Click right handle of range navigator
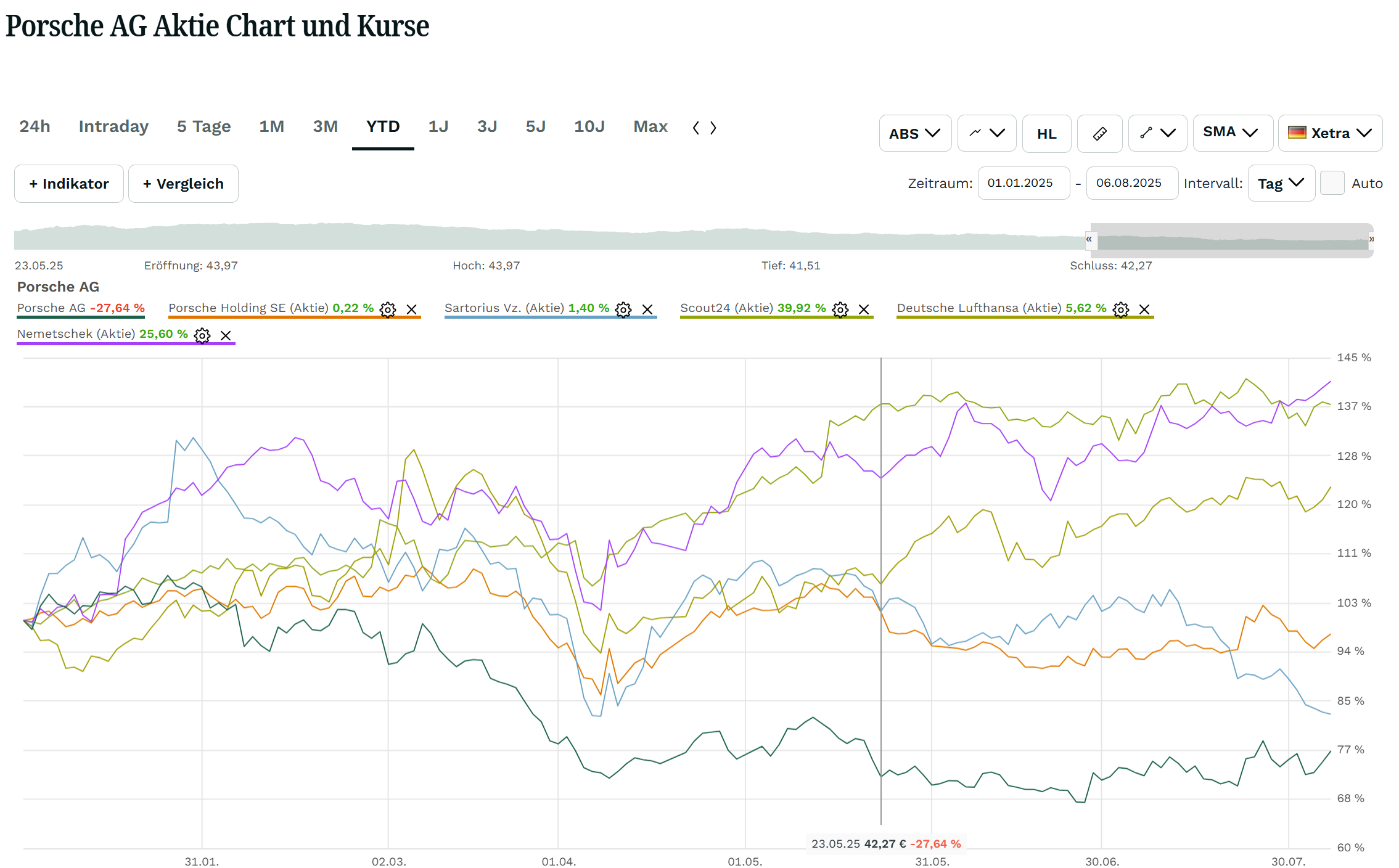This screenshot has height=868, width=1399. [x=1371, y=239]
